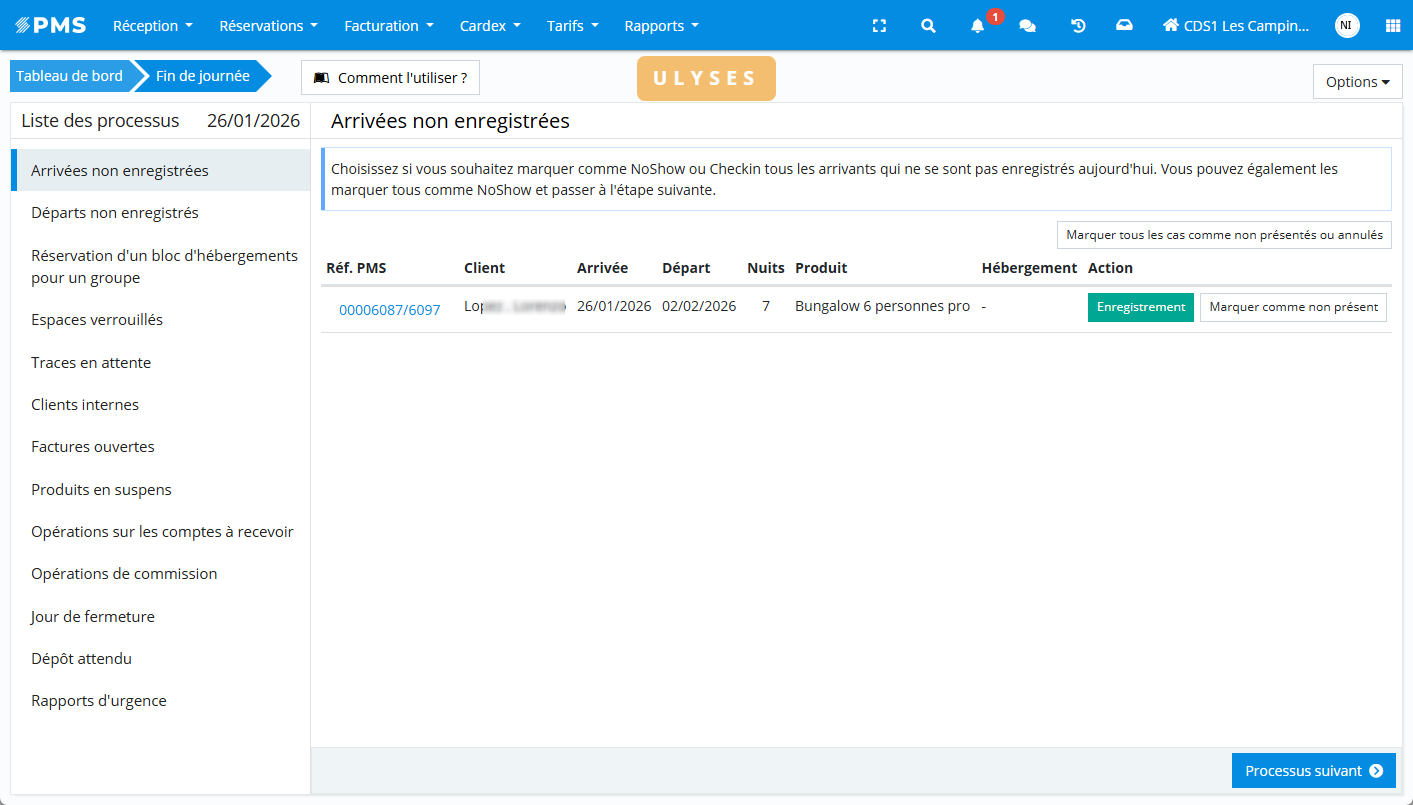Image resolution: width=1413 pixels, height=805 pixels.
Task: Open the search magnifier icon
Action: 928,26
